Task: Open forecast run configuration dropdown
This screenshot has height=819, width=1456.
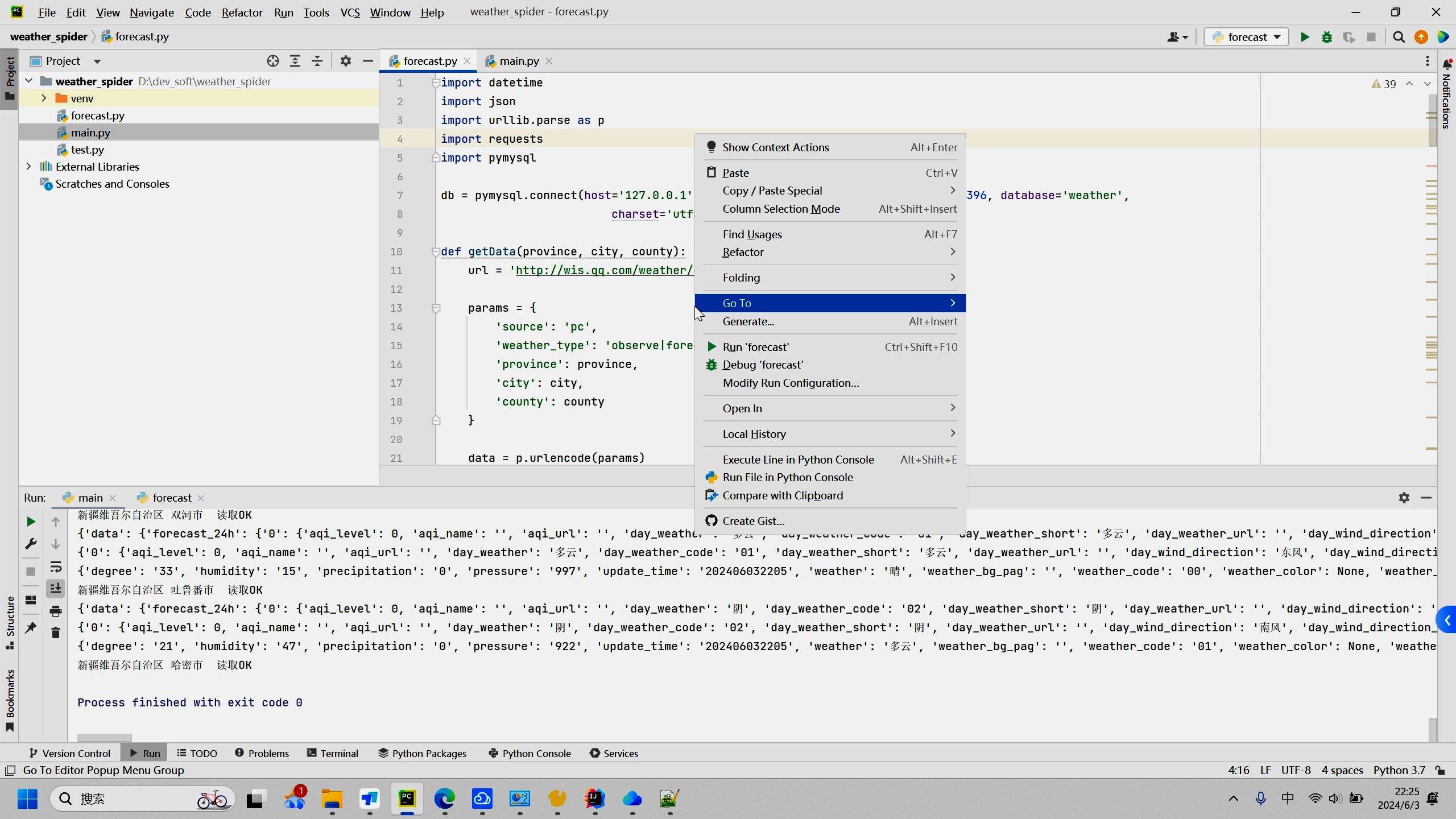Action: point(1247,37)
